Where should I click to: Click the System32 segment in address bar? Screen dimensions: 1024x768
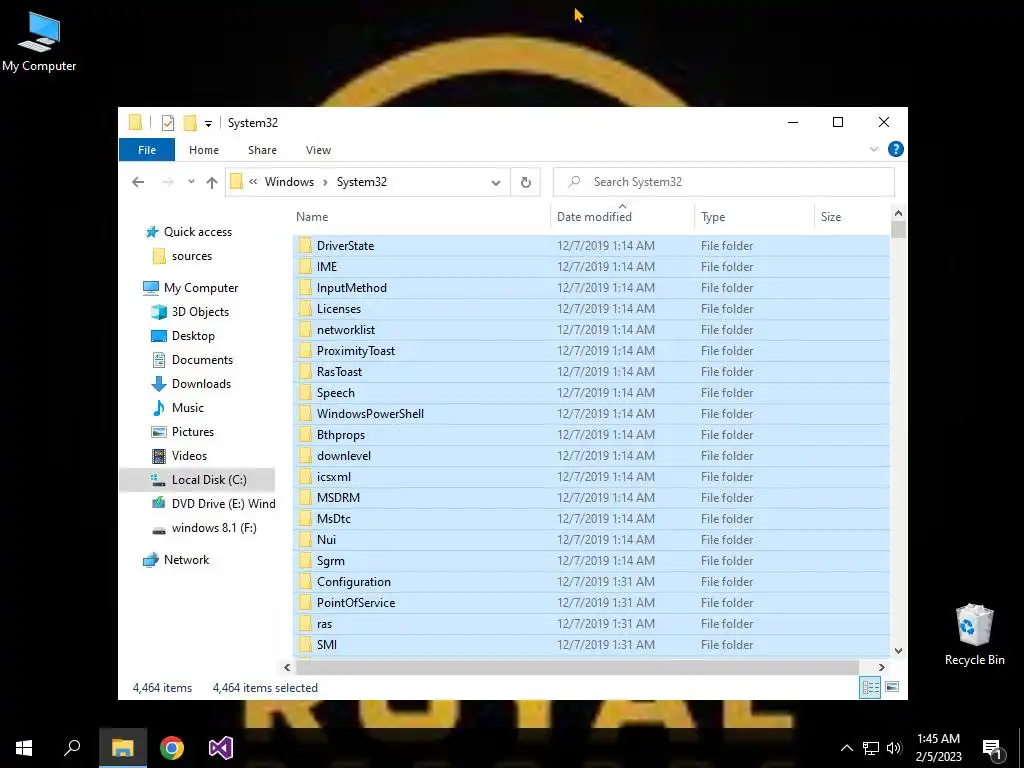coord(362,182)
